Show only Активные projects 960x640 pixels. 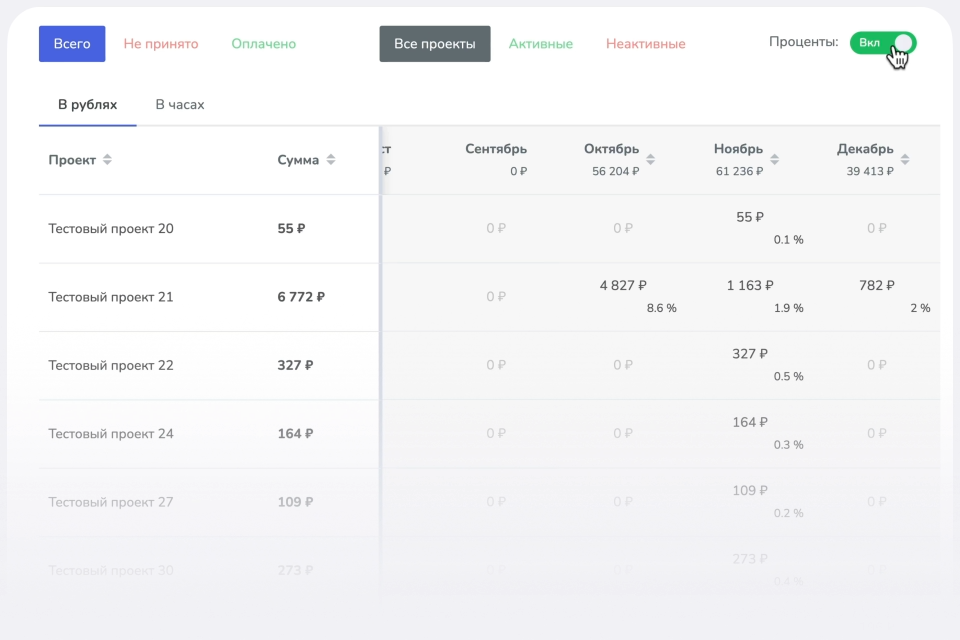[x=540, y=44]
